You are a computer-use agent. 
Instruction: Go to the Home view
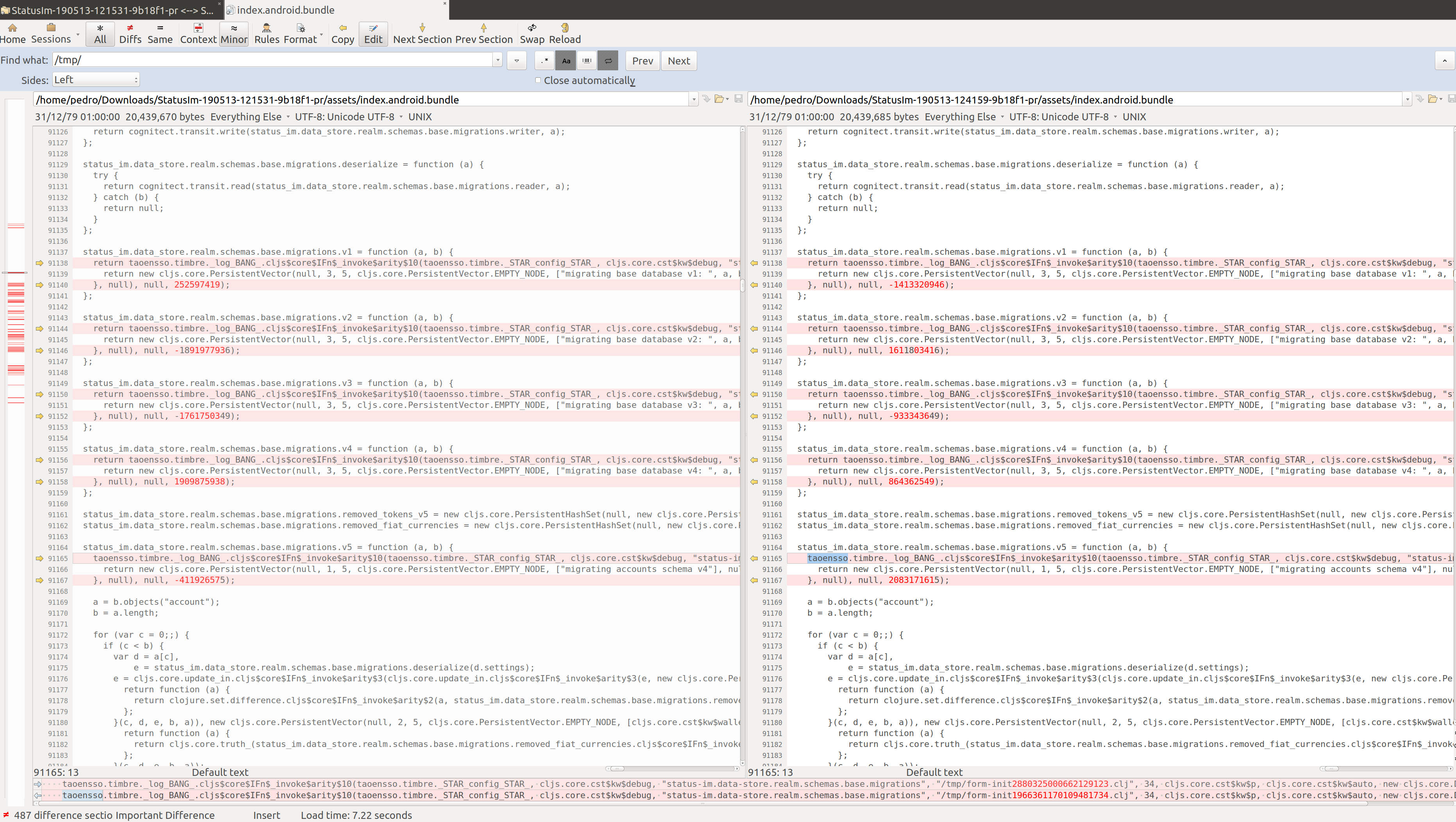(13, 34)
